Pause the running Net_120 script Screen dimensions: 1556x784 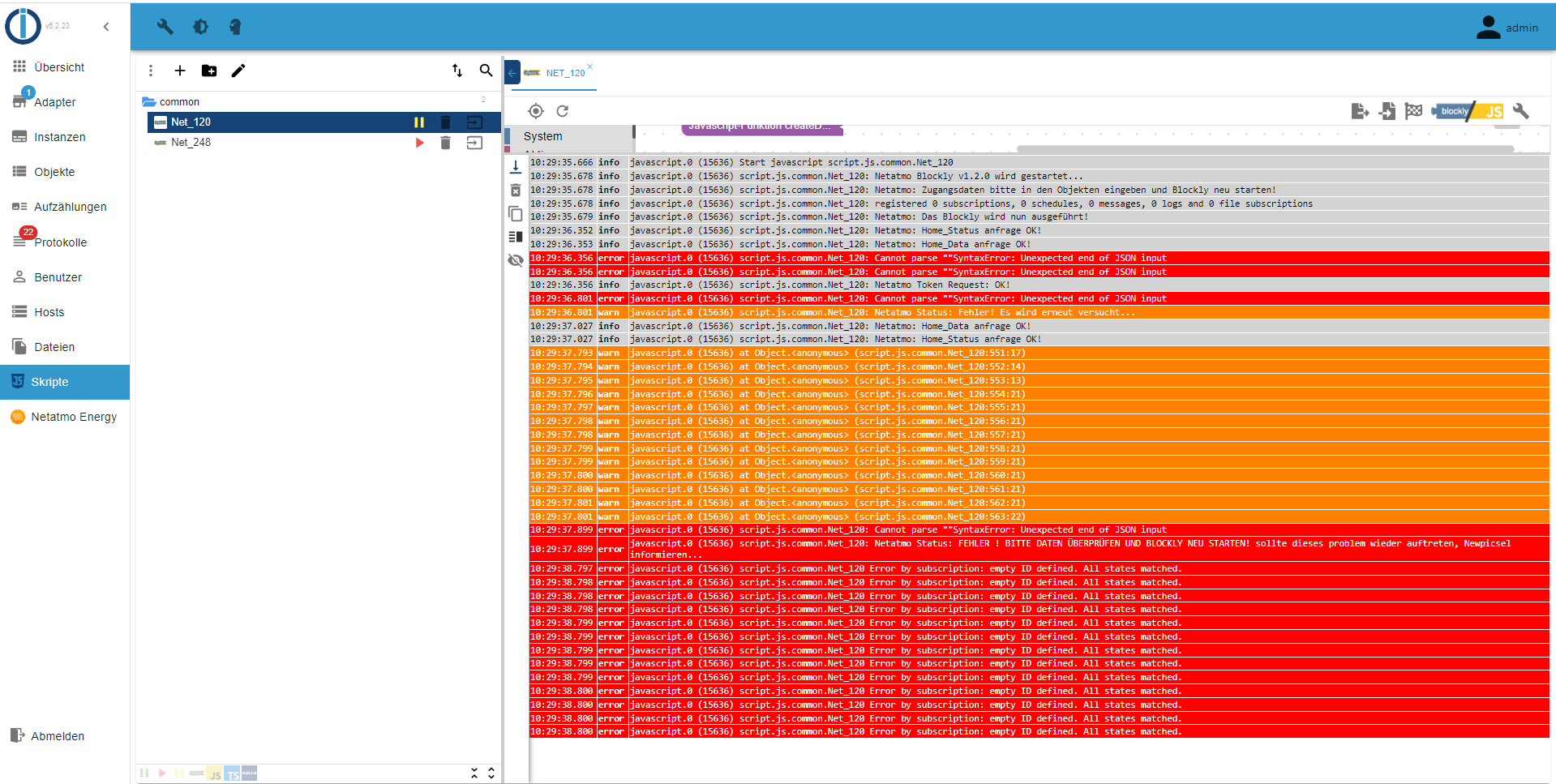pos(419,122)
